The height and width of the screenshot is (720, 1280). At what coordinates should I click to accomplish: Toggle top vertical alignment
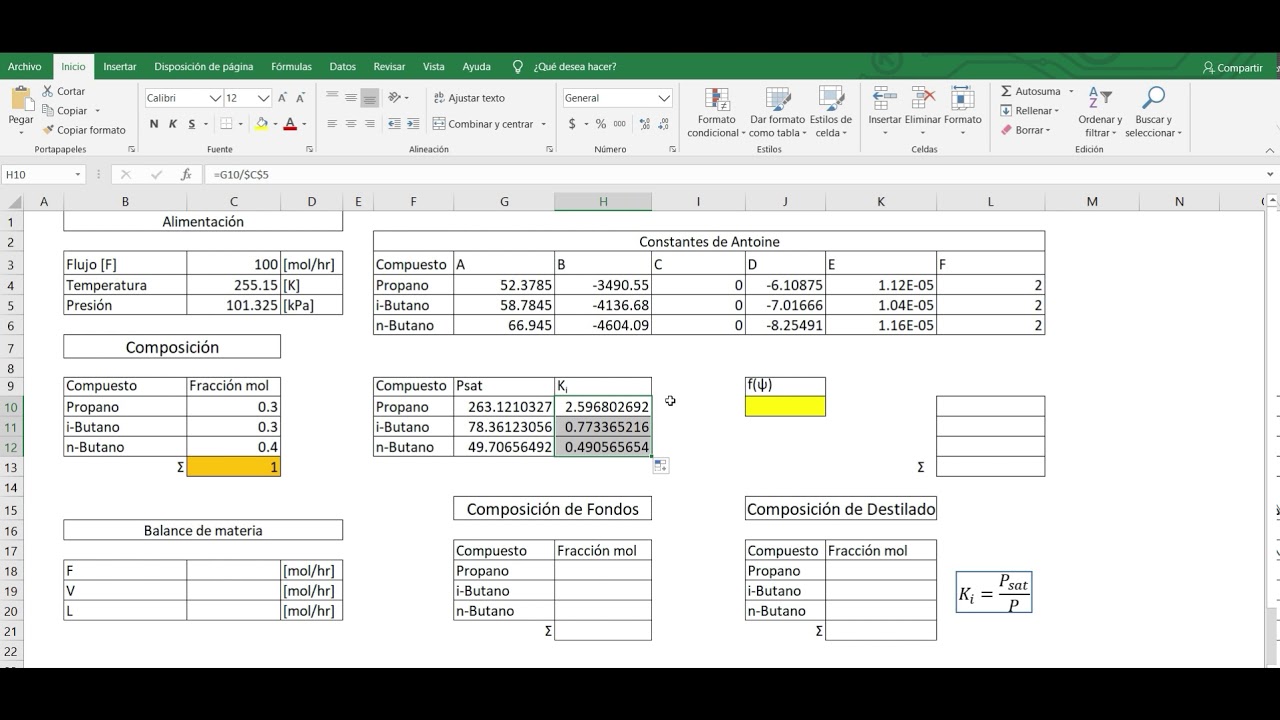[x=331, y=98]
